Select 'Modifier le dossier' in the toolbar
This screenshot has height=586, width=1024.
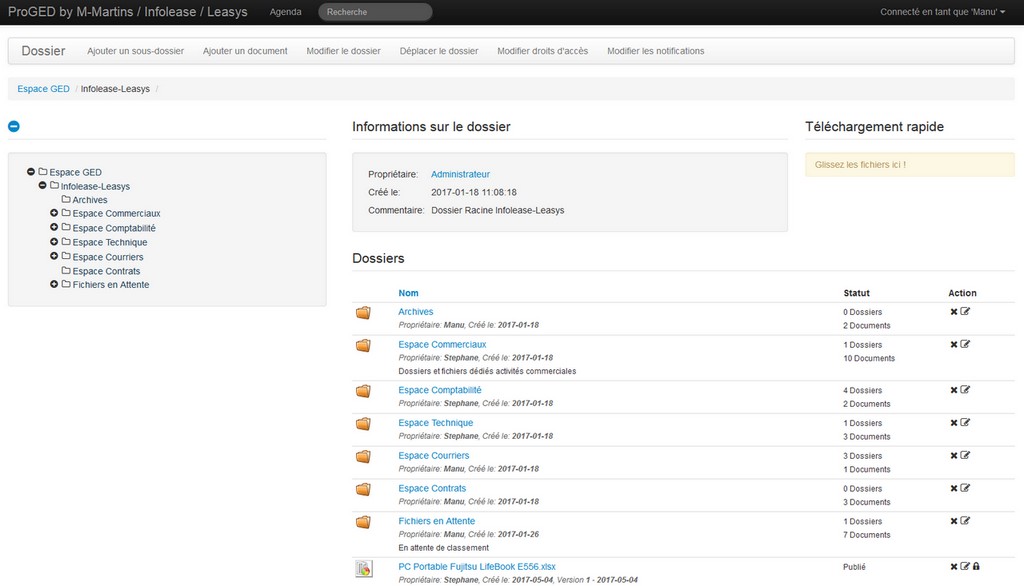(343, 50)
